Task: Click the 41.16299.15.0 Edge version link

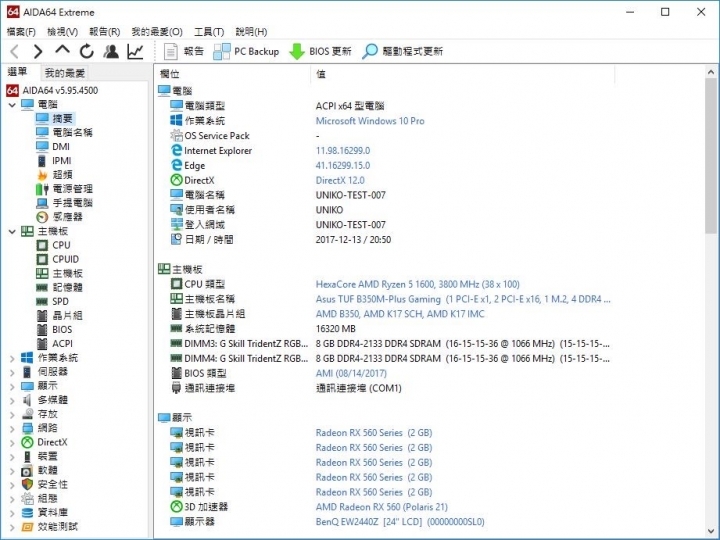Action: click(x=343, y=166)
